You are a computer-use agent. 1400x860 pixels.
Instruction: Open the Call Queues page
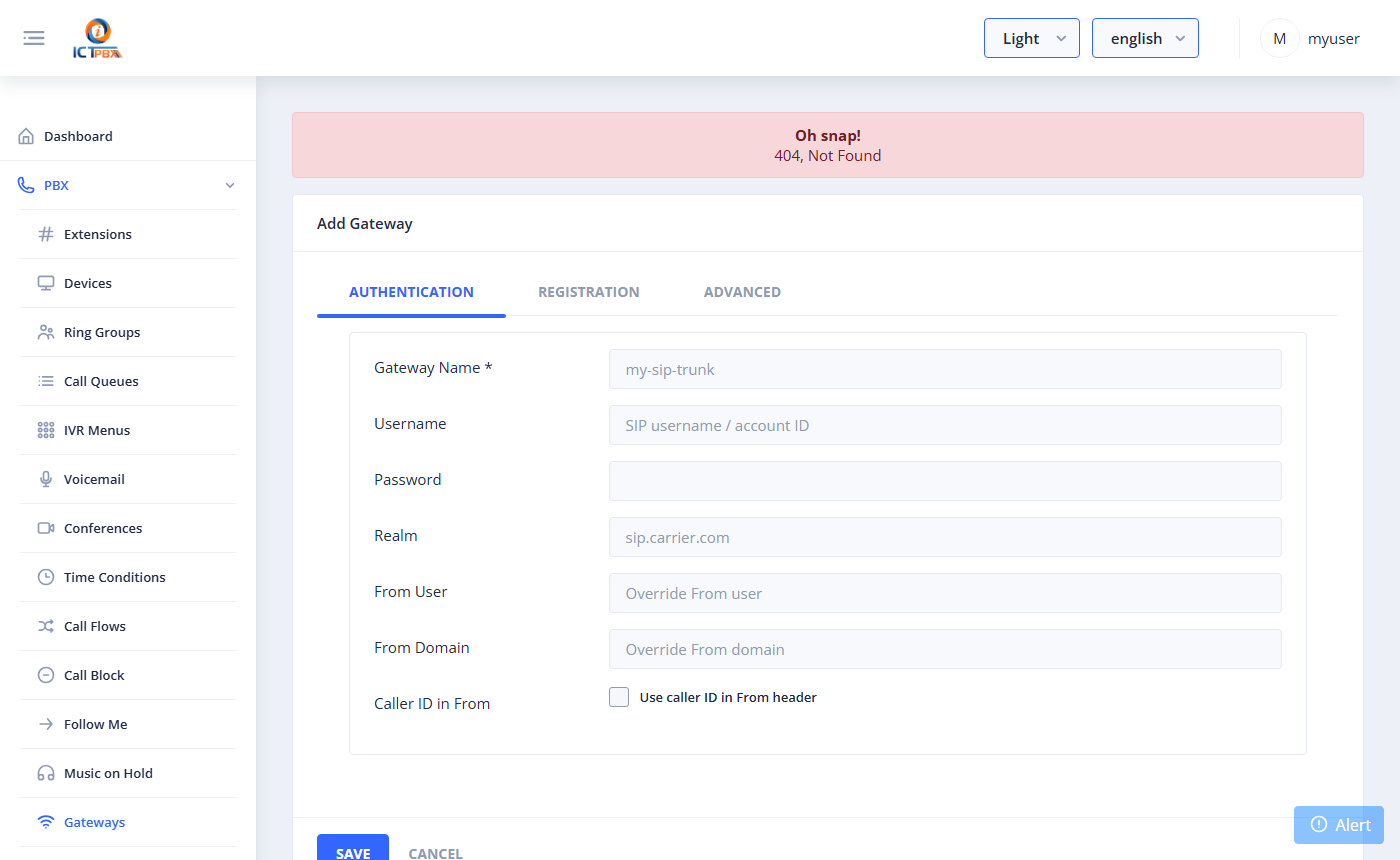pos(128,381)
